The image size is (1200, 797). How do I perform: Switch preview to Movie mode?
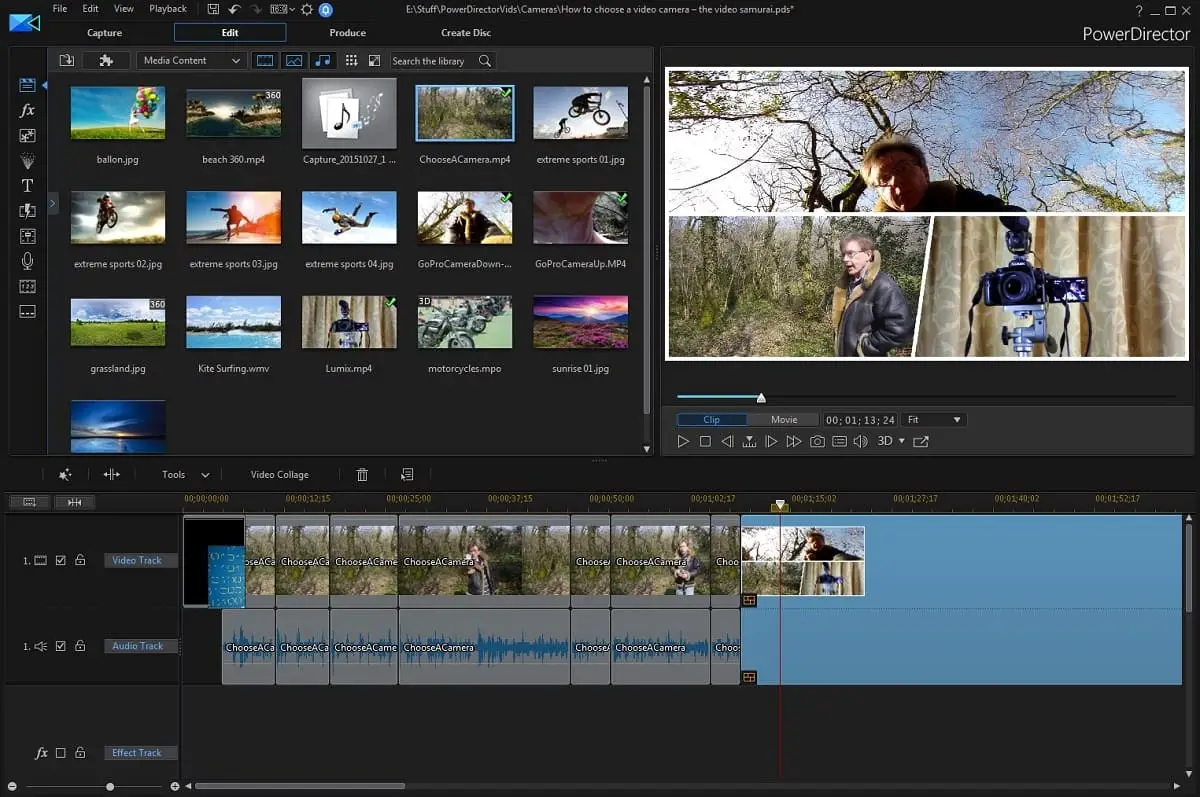click(784, 420)
